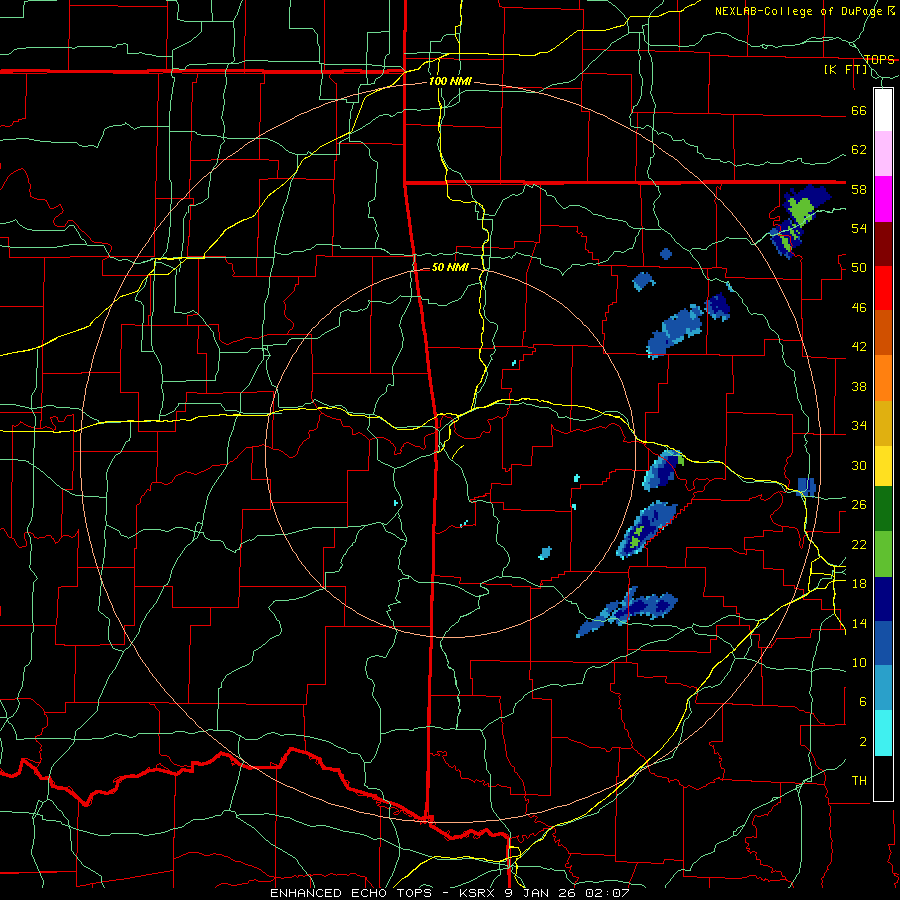900x900 pixels.
Task: Click the TH legend label
Action: coord(859,781)
